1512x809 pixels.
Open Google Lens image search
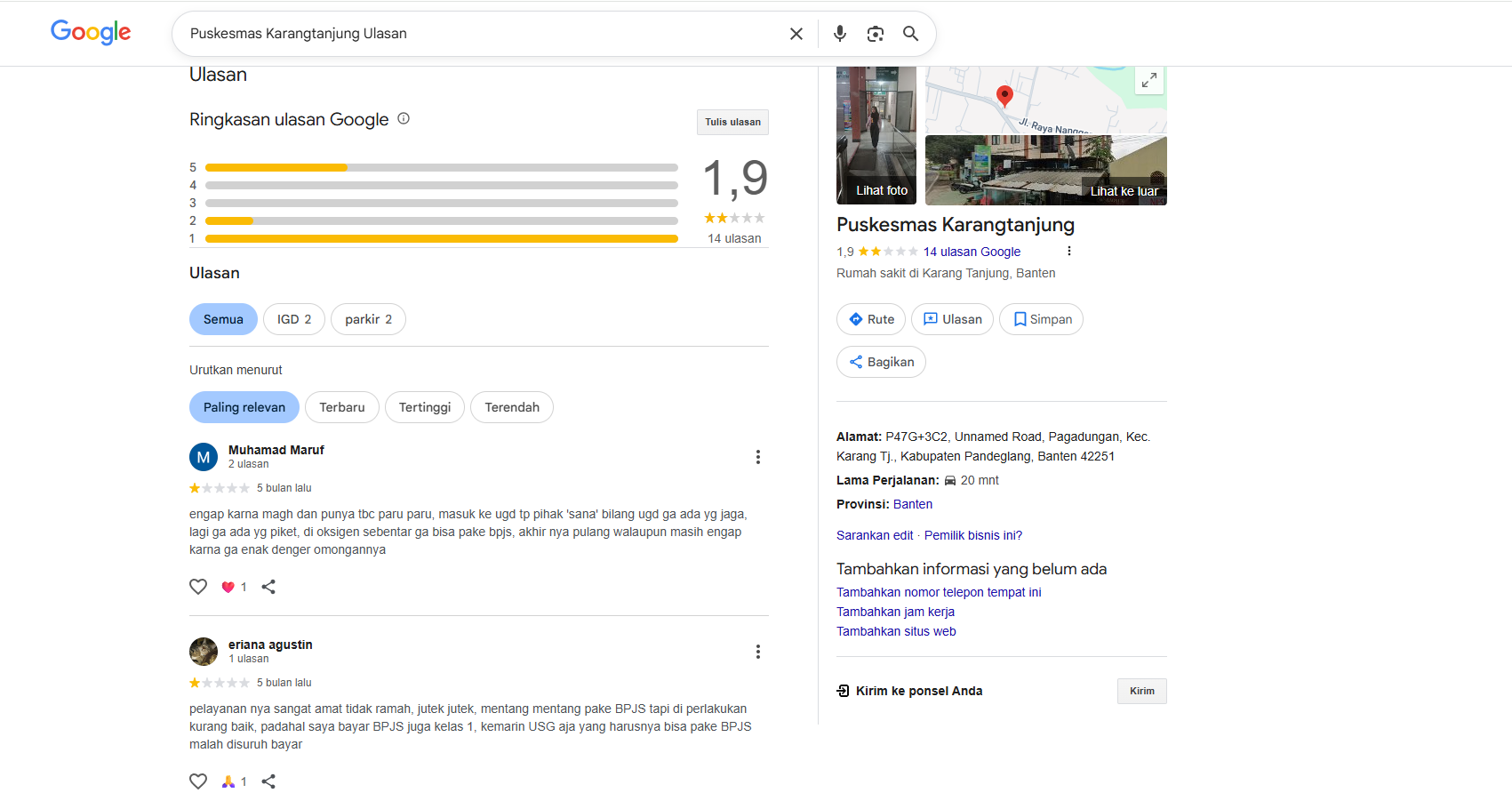click(x=875, y=33)
